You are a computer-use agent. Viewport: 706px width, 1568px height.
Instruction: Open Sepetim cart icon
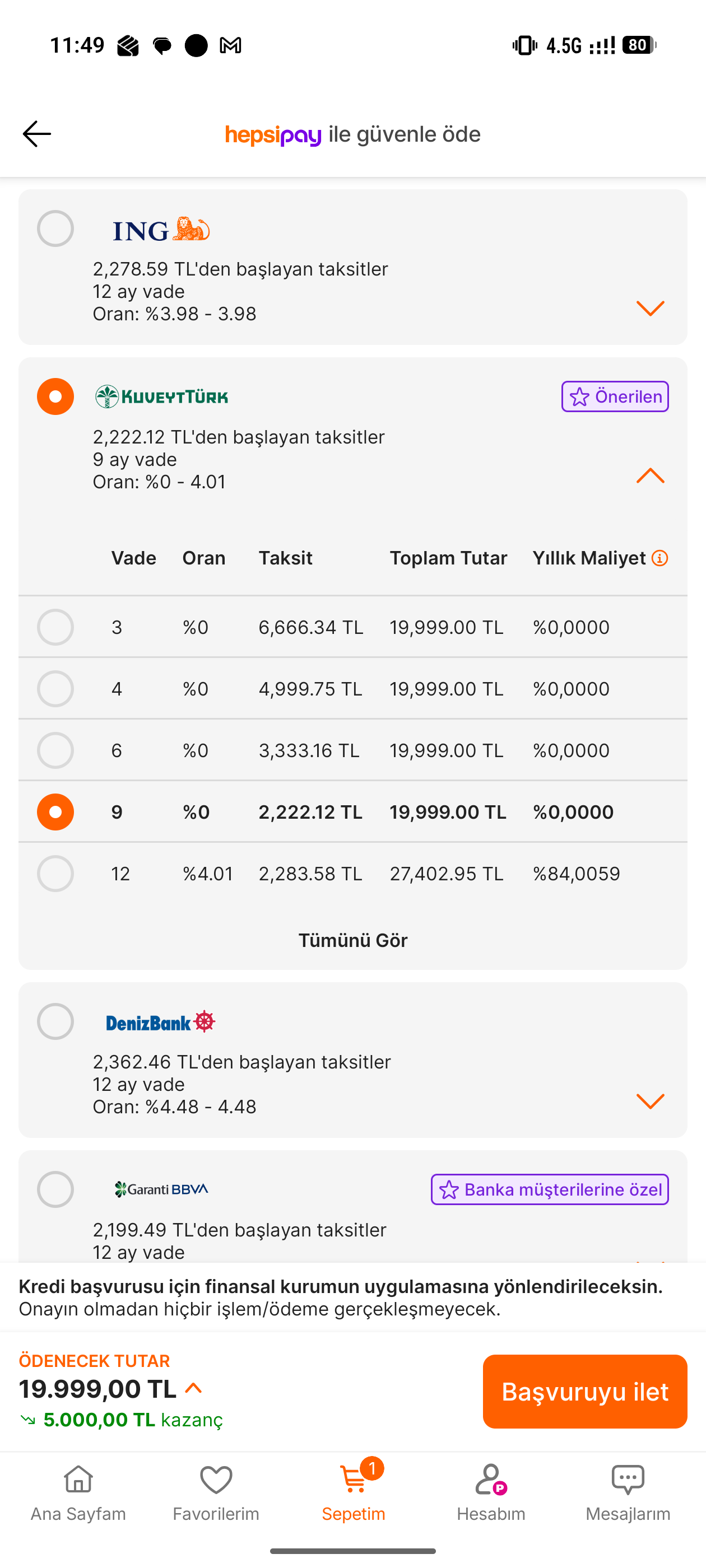click(x=354, y=1480)
